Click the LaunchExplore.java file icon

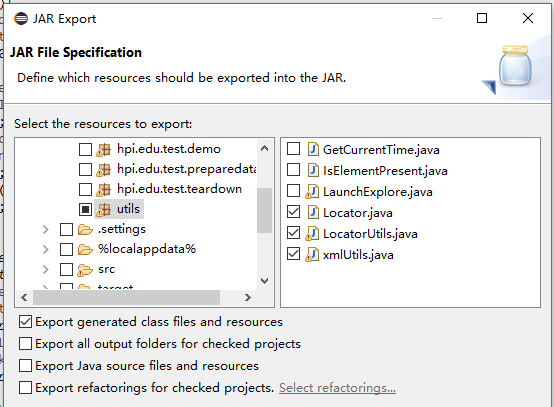[x=312, y=191]
